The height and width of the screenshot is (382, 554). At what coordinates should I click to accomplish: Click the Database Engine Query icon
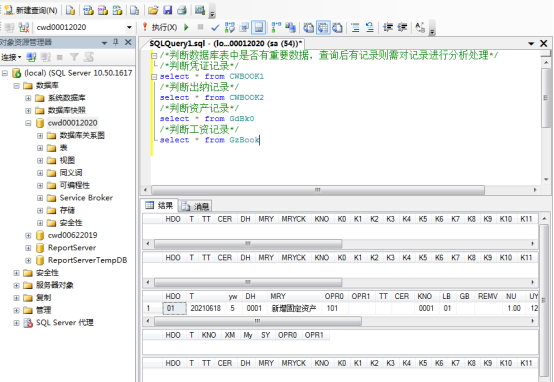coord(70,10)
